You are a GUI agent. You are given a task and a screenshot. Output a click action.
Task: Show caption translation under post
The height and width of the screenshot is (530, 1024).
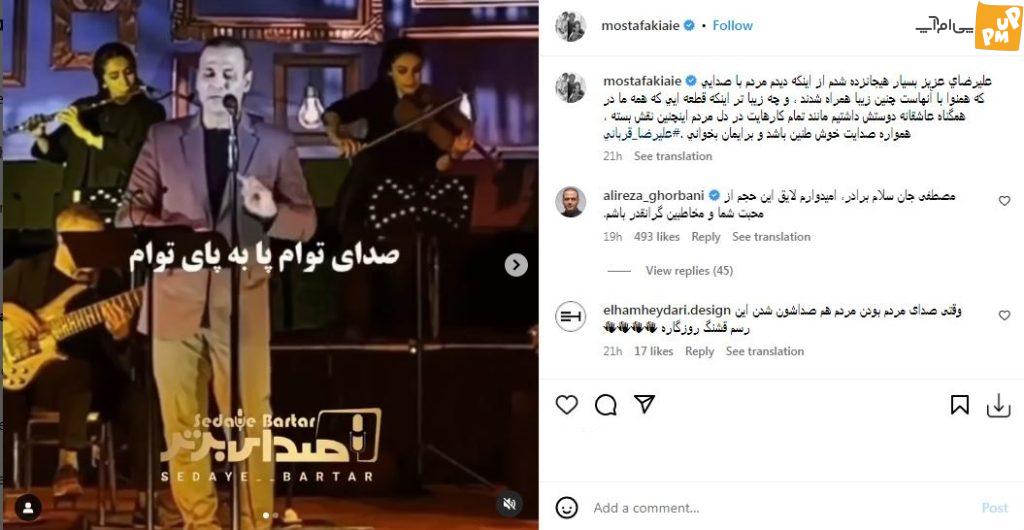tap(673, 156)
